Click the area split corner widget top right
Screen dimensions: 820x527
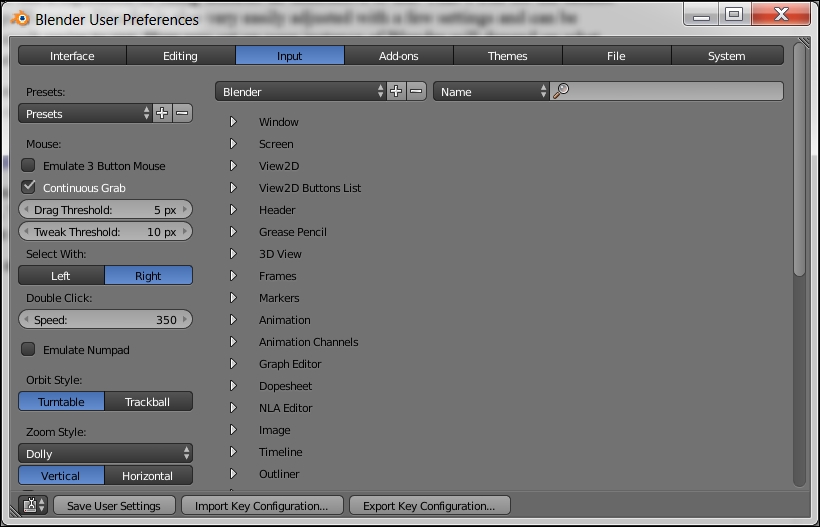pyautogui.click(x=803, y=43)
